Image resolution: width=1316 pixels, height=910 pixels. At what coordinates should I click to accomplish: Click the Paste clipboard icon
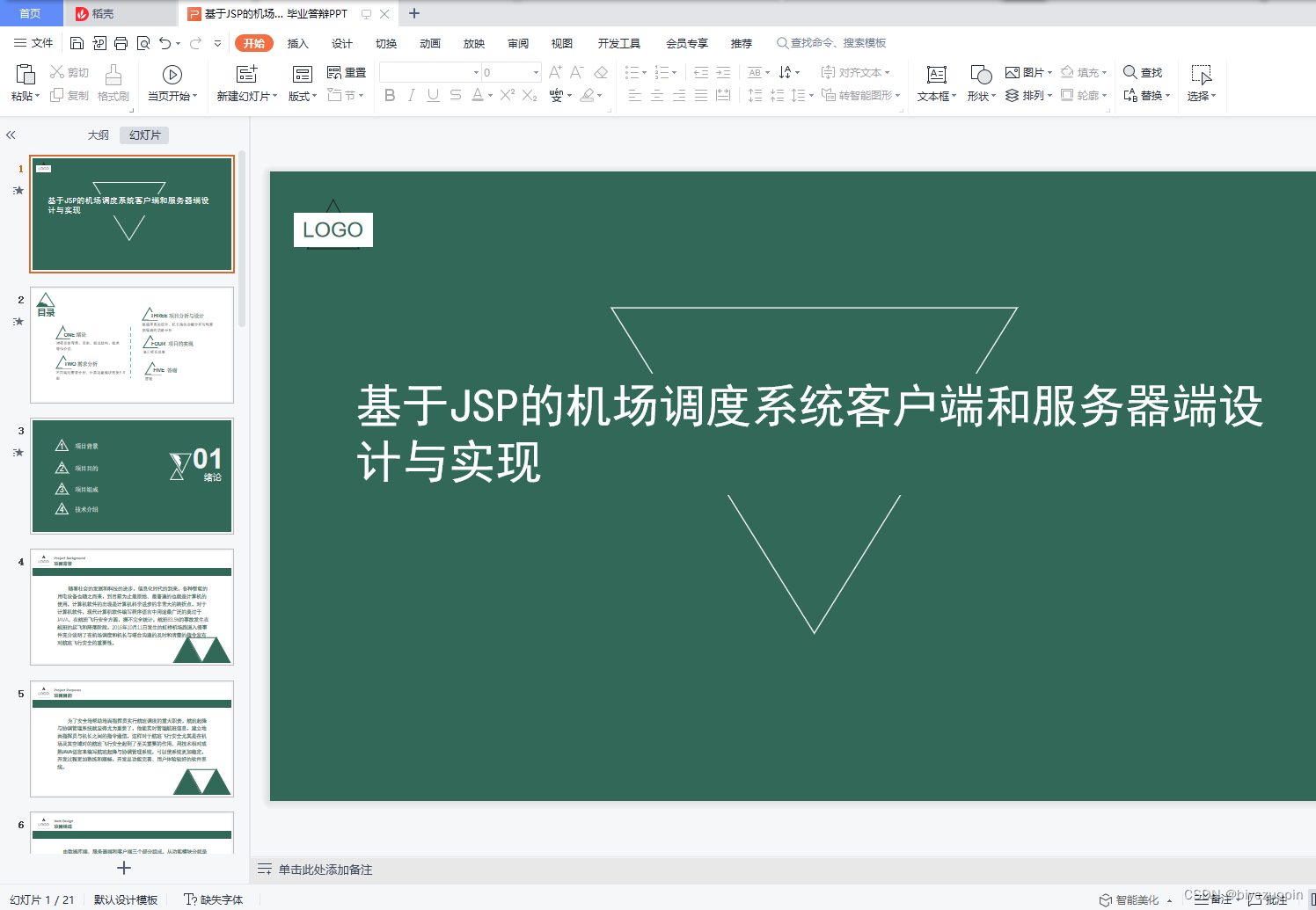coord(26,75)
